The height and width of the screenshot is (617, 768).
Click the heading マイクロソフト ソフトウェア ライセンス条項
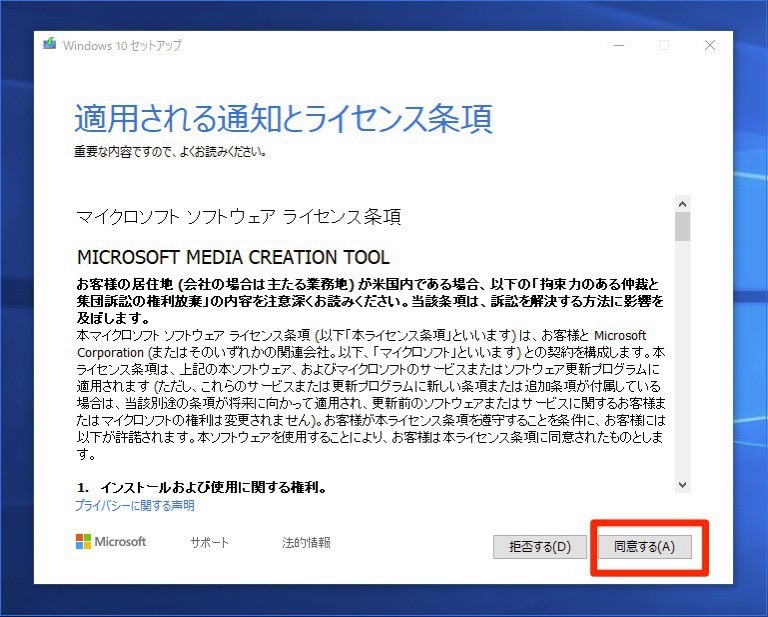pos(239,216)
